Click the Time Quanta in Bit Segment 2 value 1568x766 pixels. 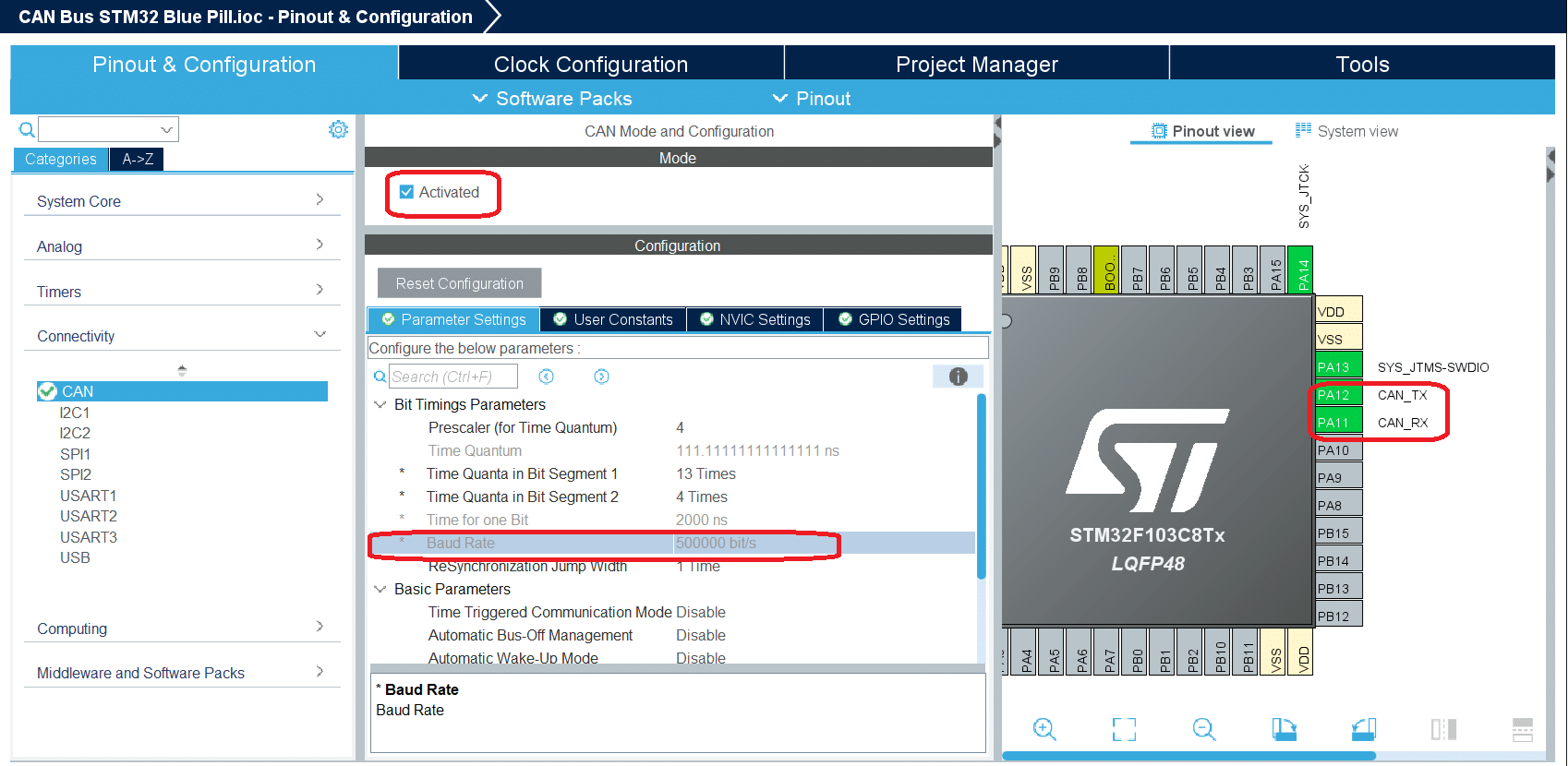click(702, 497)
